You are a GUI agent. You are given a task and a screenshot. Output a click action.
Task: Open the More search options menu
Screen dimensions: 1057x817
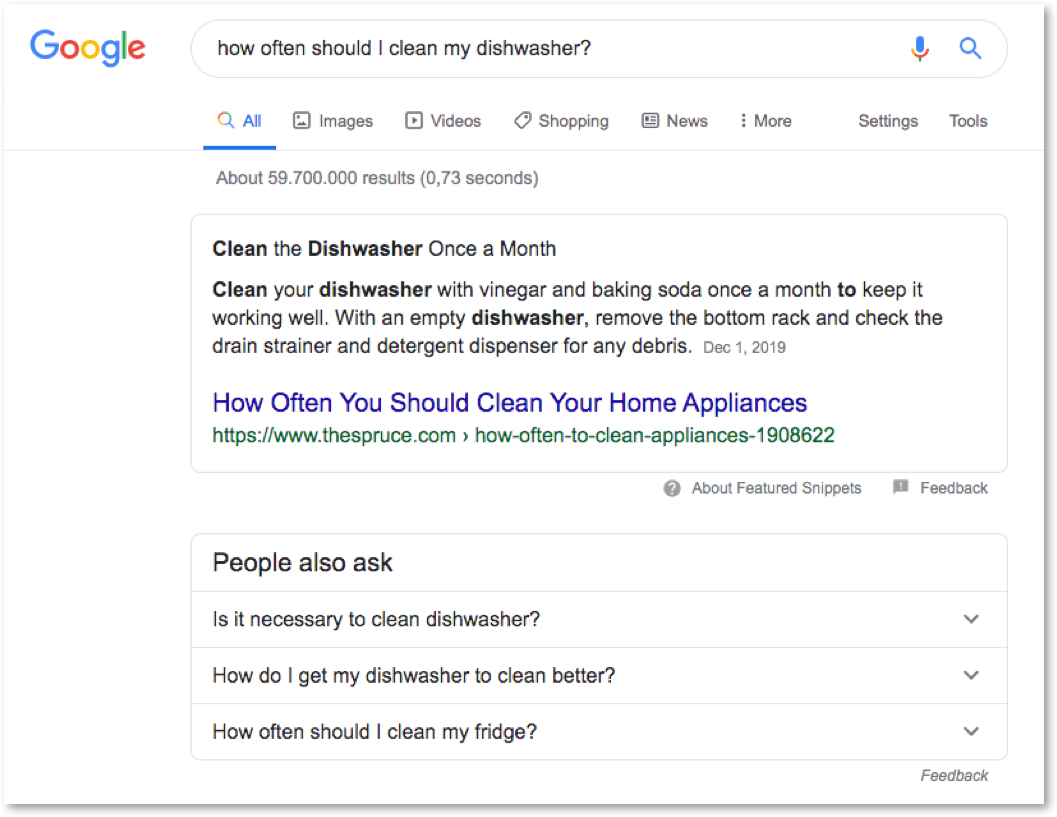tap(765, 120)
